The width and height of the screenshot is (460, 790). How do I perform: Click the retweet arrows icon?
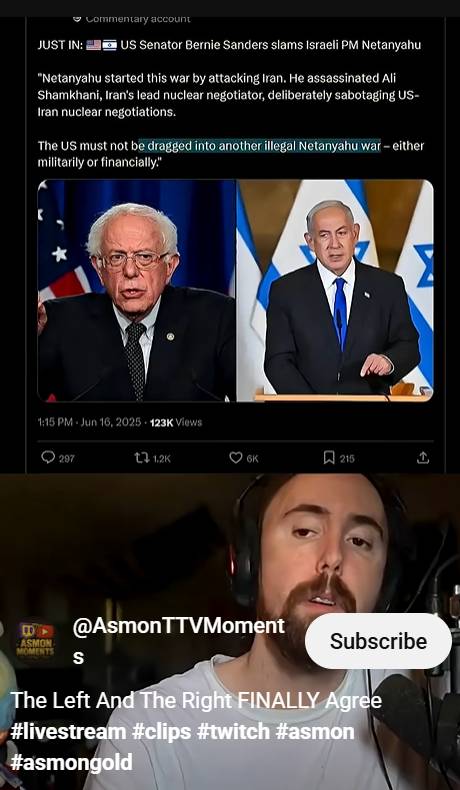(x=141, y=457)
